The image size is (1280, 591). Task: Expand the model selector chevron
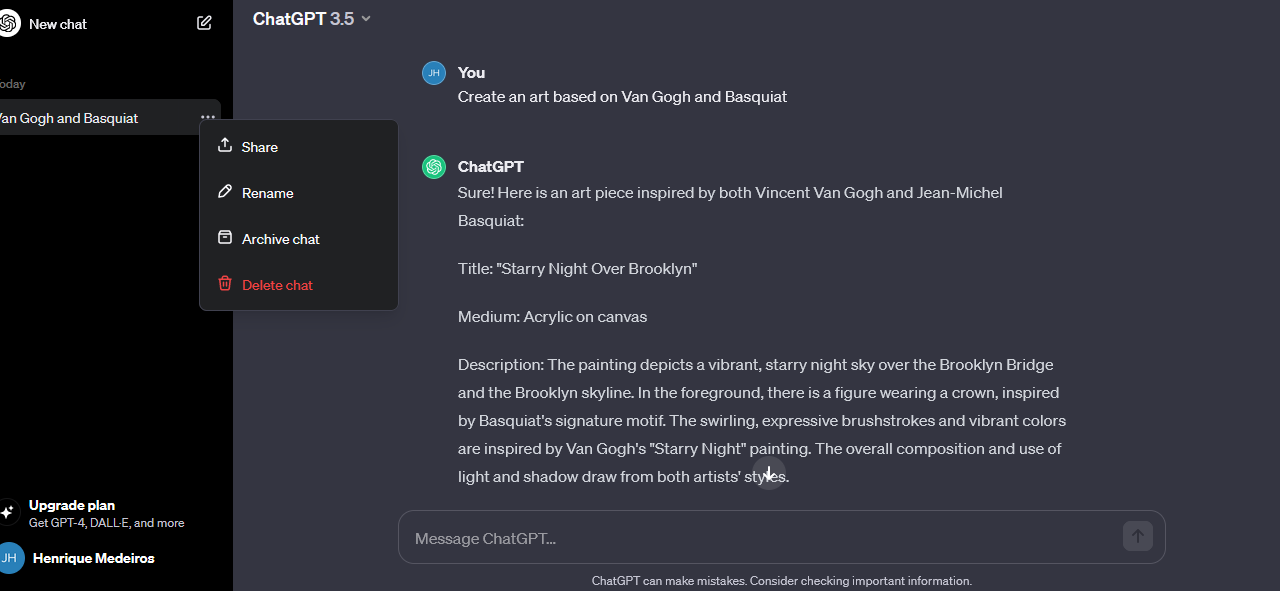click(x=366, y=19)
